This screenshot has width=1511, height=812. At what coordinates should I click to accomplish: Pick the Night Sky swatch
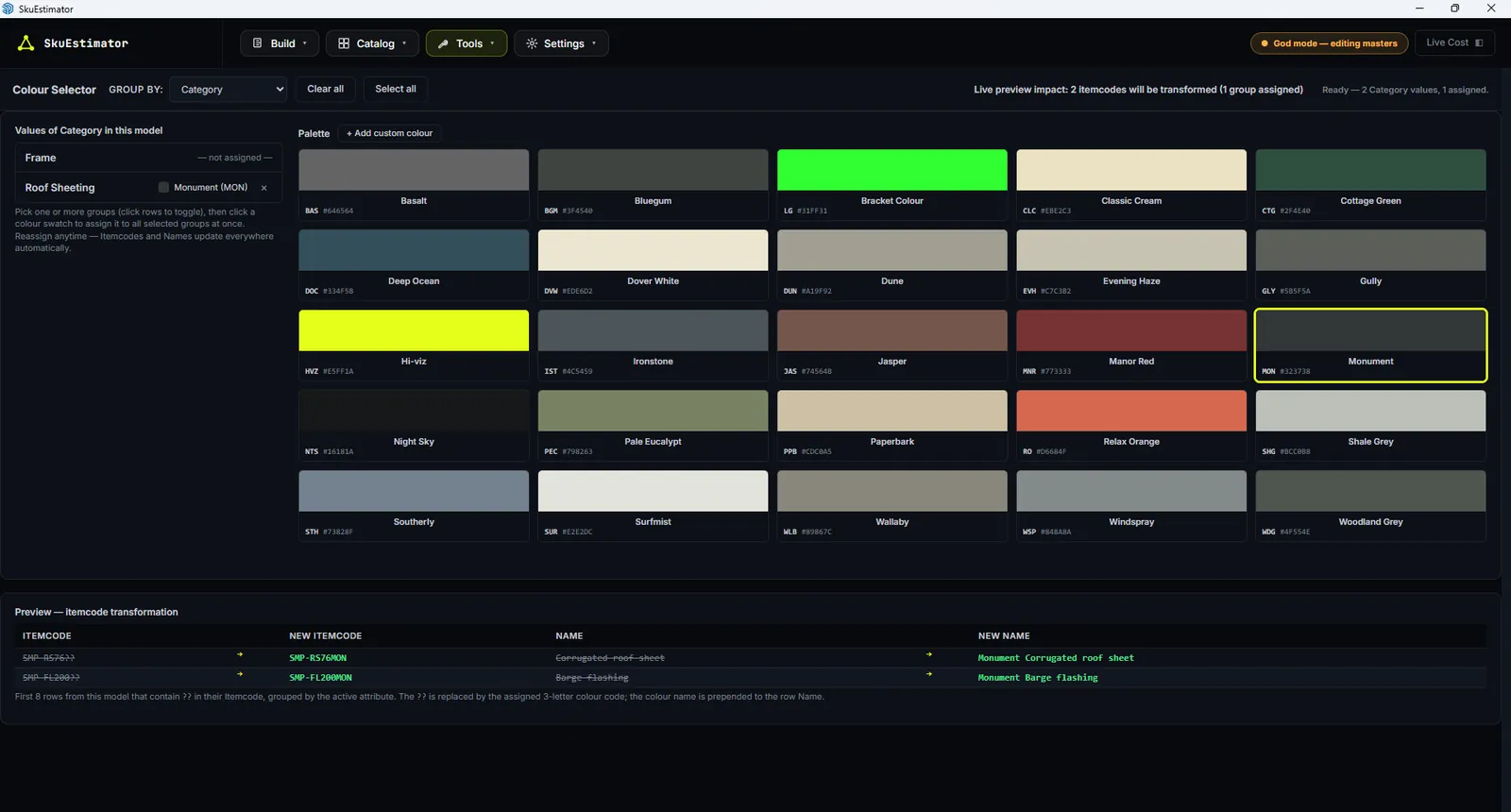point(414,425)
